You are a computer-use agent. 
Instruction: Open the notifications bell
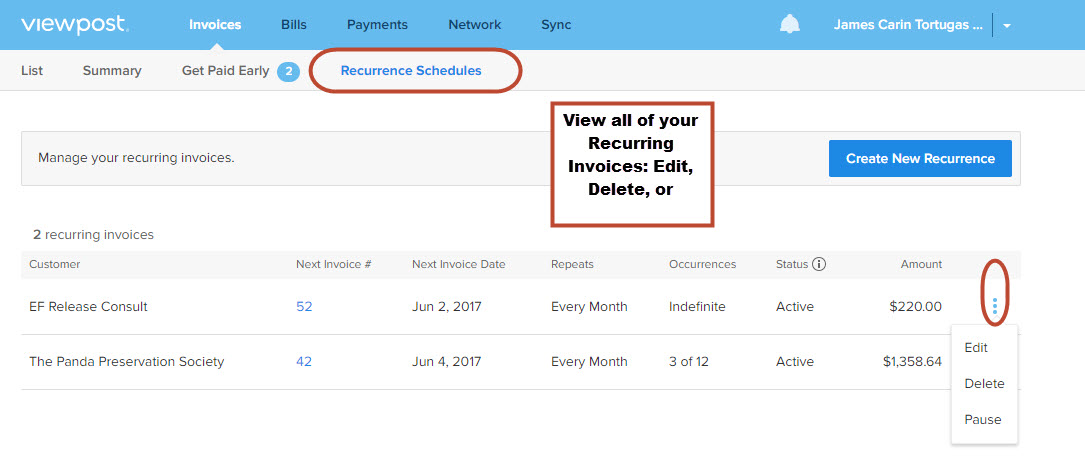point(790,25)
